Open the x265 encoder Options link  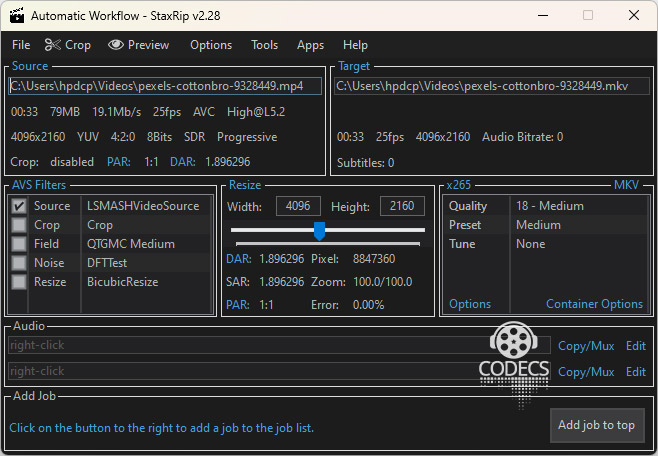(470, 304)
